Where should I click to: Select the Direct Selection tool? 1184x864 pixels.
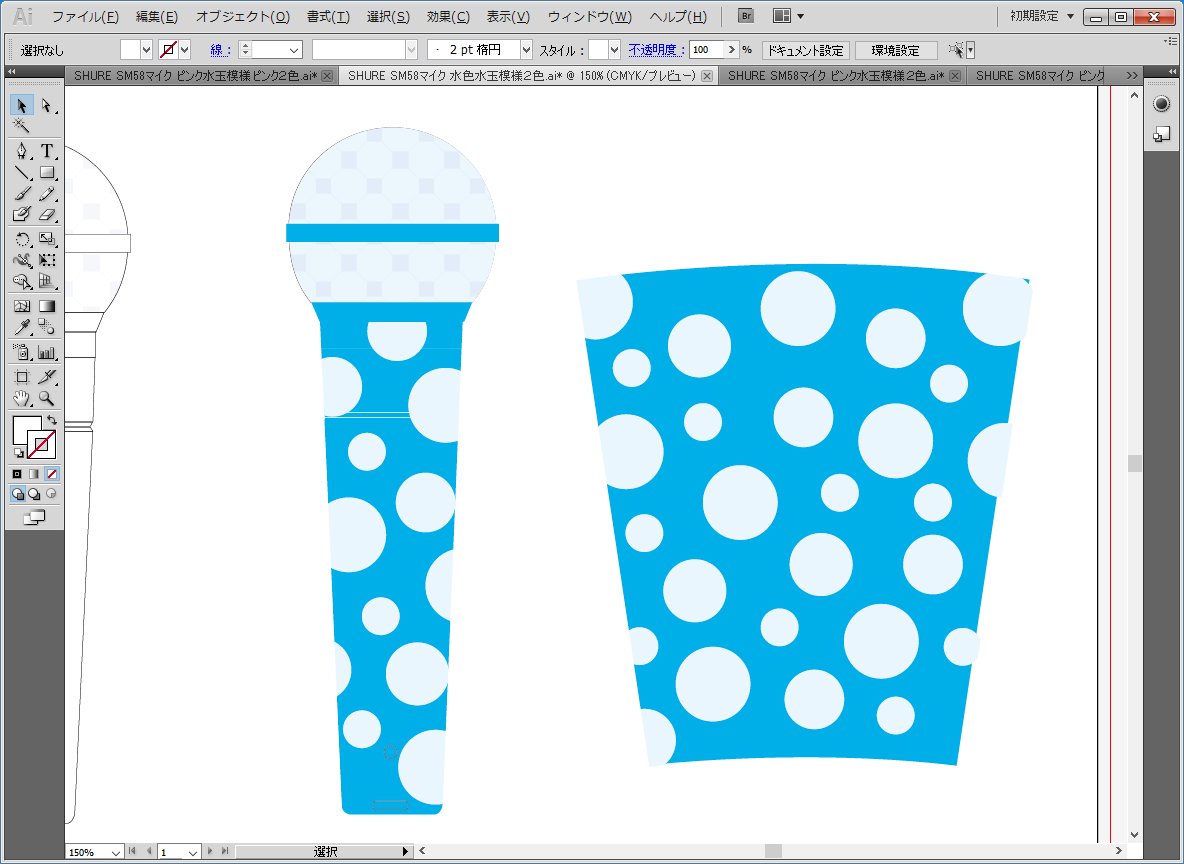[46, 105]
